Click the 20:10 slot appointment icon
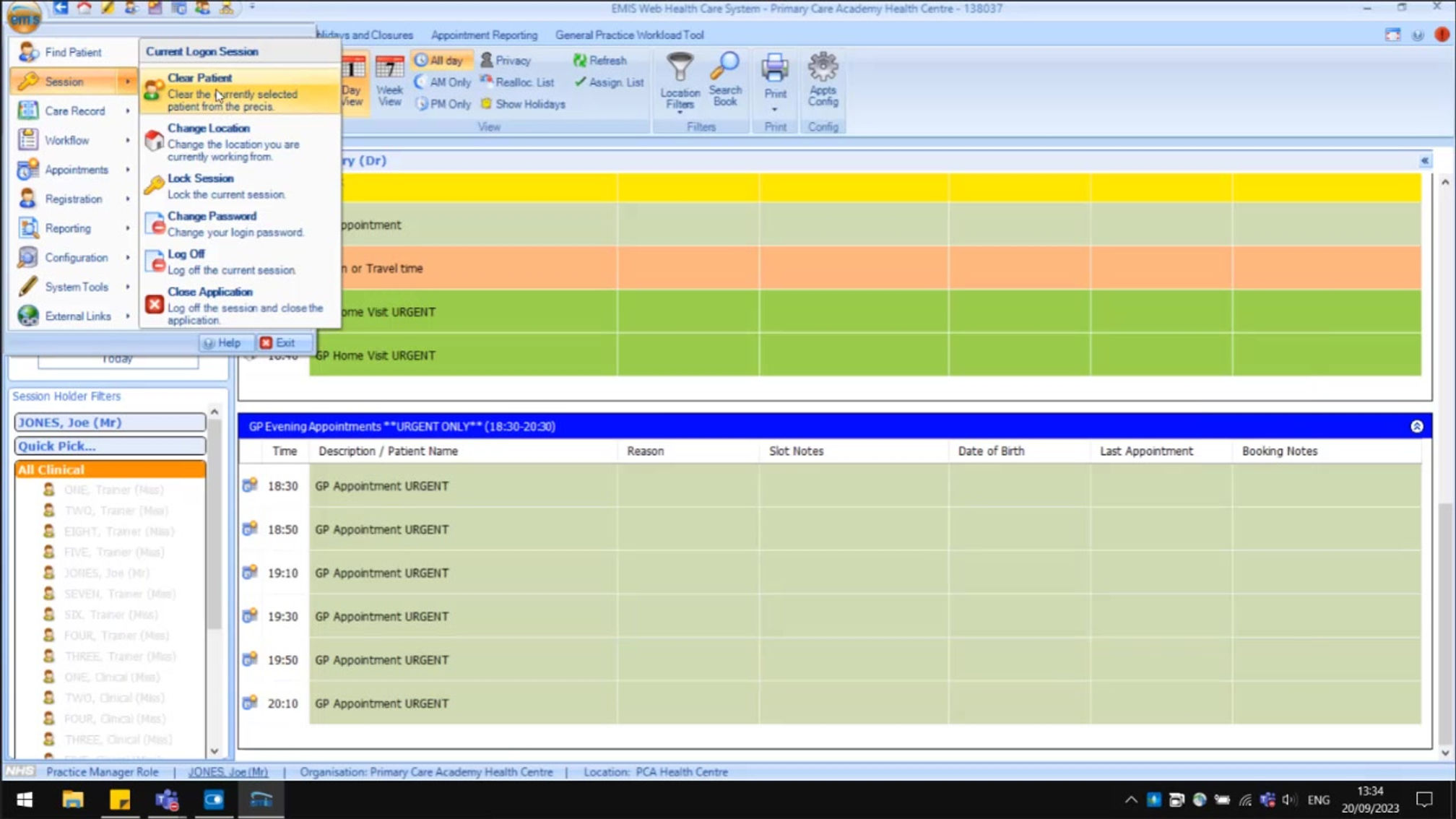1456x819 pixels. (x=250, y=702)
